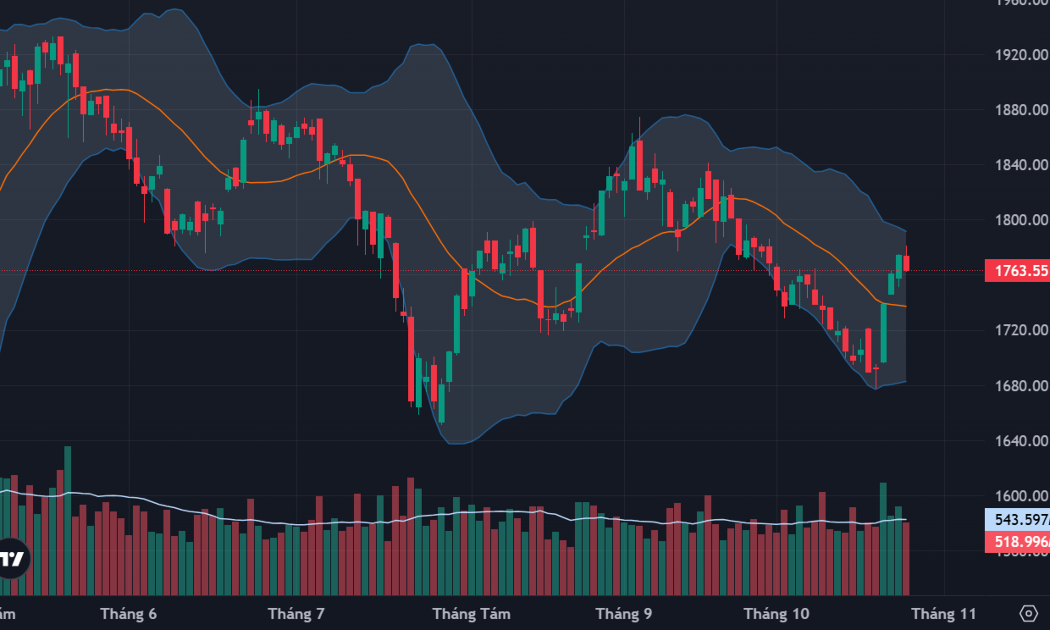Screen dimensions: 1050x630
Task: Click the 518.996 red volume label
Action: click(x=1017, y=542)
